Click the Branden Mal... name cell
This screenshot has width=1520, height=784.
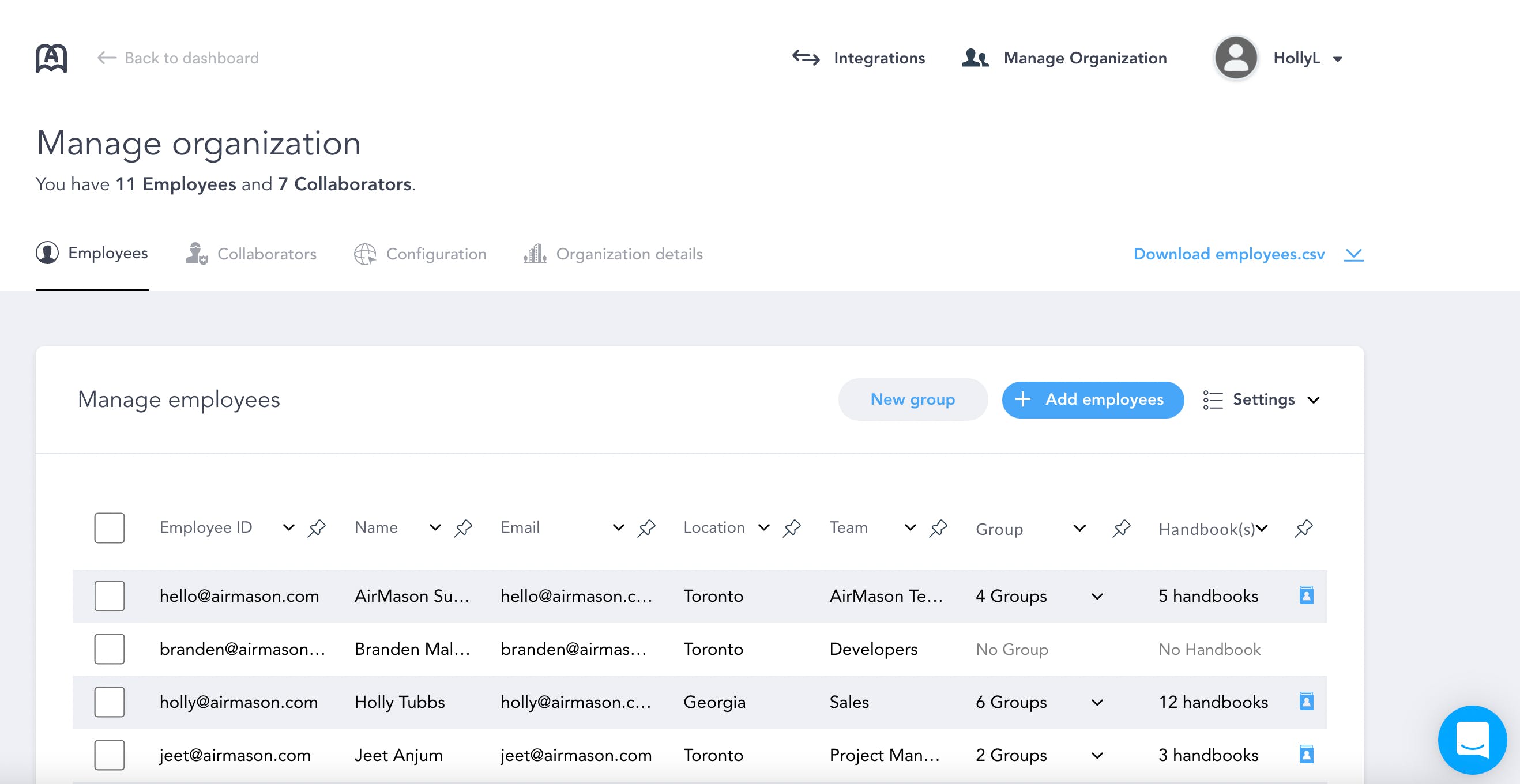(412, 649)
